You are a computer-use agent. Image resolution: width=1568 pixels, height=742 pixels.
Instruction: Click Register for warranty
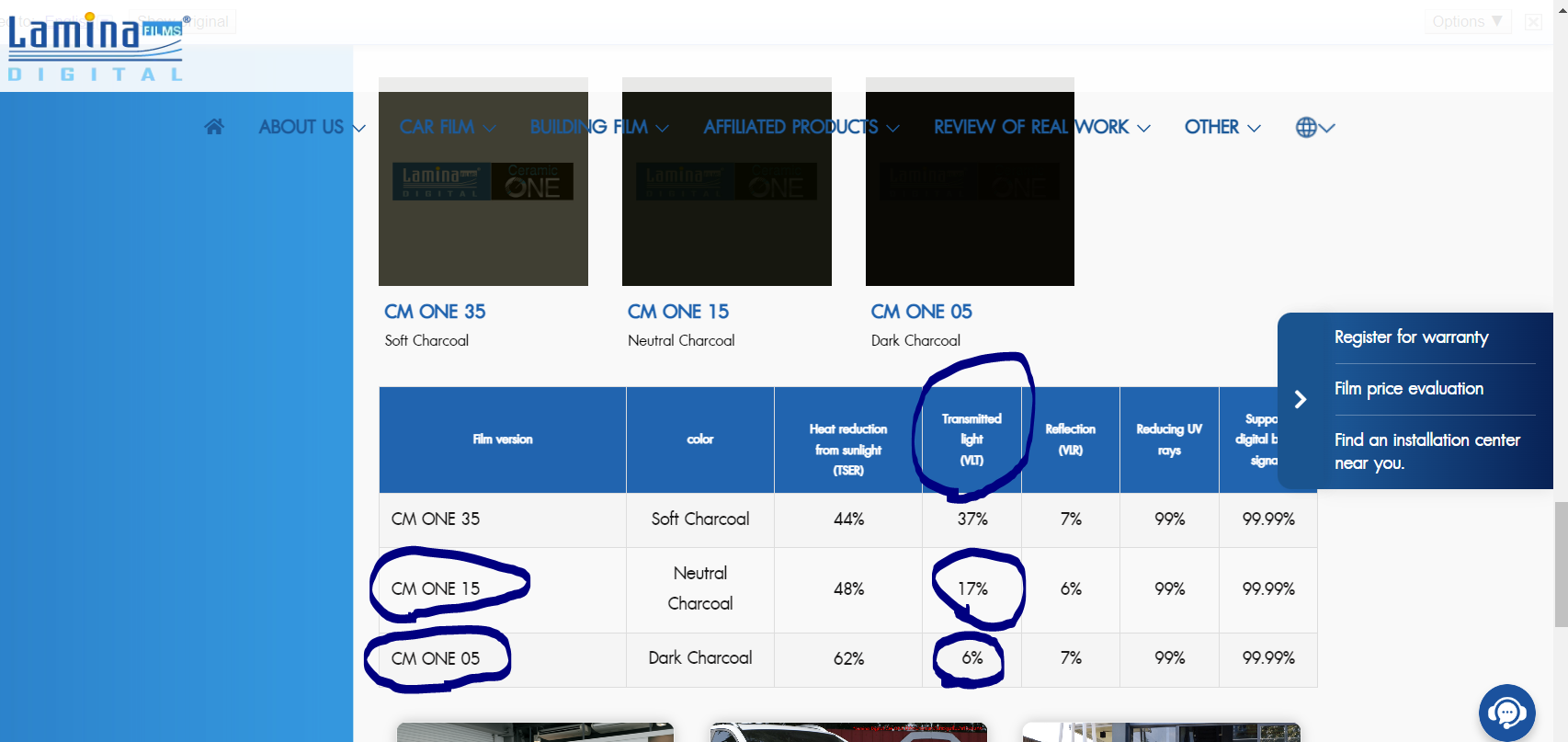1411,337
